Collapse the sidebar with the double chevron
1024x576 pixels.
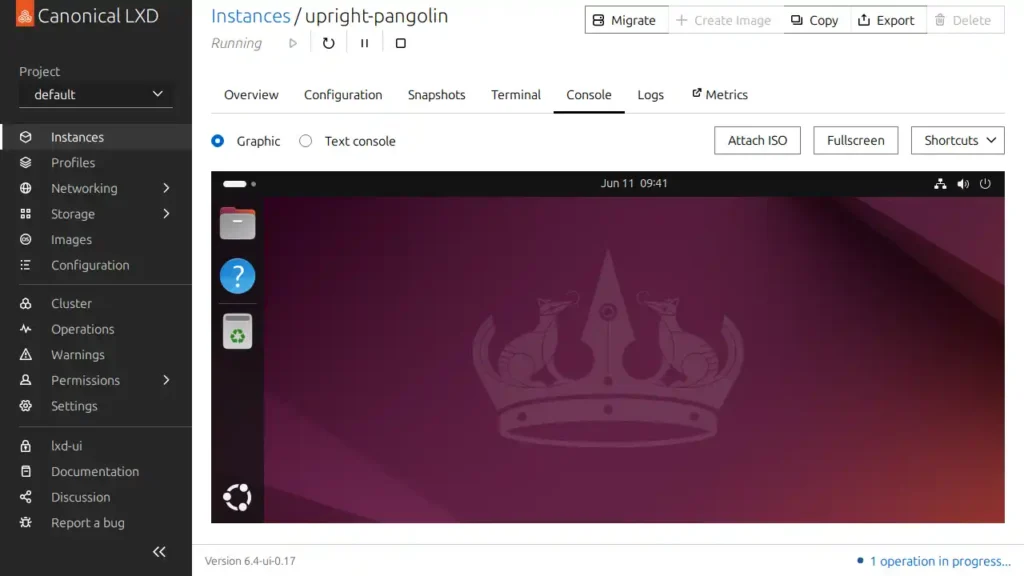click(158, 551)
